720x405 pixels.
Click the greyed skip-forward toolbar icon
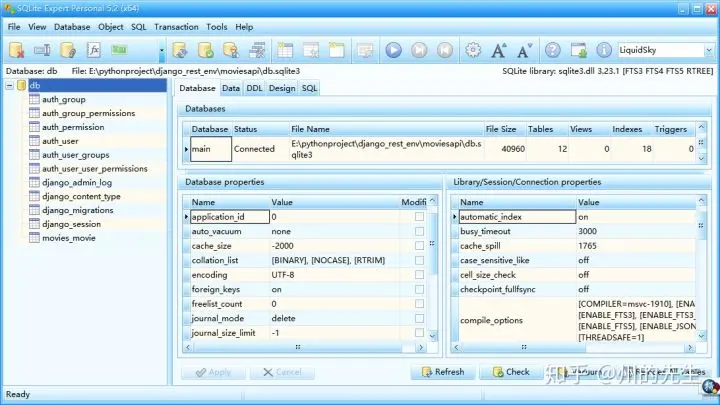pos(419,50)
